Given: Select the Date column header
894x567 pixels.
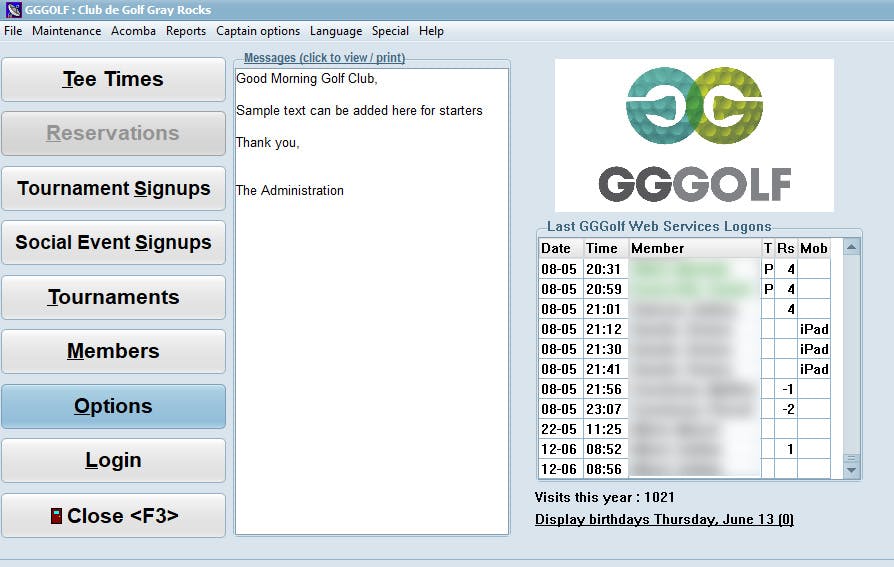Looking at the screenshot, I should tap(560, 248).
